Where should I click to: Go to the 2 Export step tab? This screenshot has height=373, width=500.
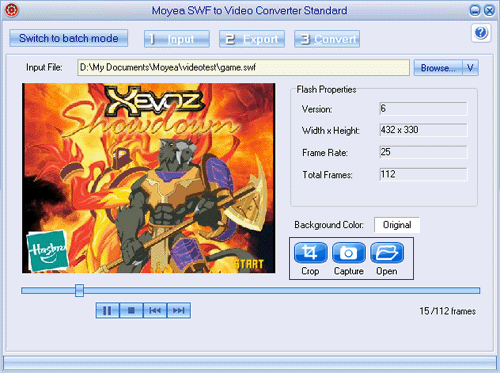pos(252,39)
